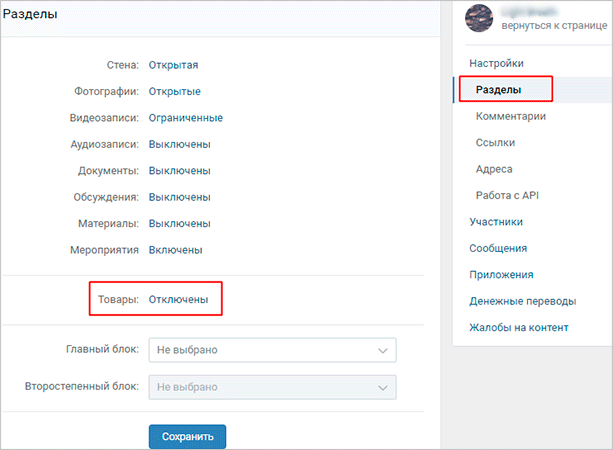Change Товары setting from Отключены

pos(178,299)
